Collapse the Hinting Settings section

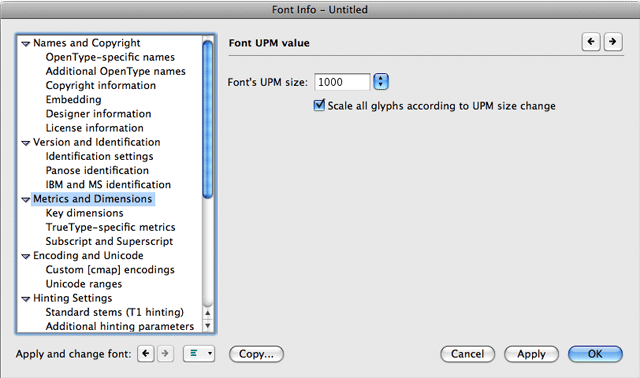click(x=26, y=299)
